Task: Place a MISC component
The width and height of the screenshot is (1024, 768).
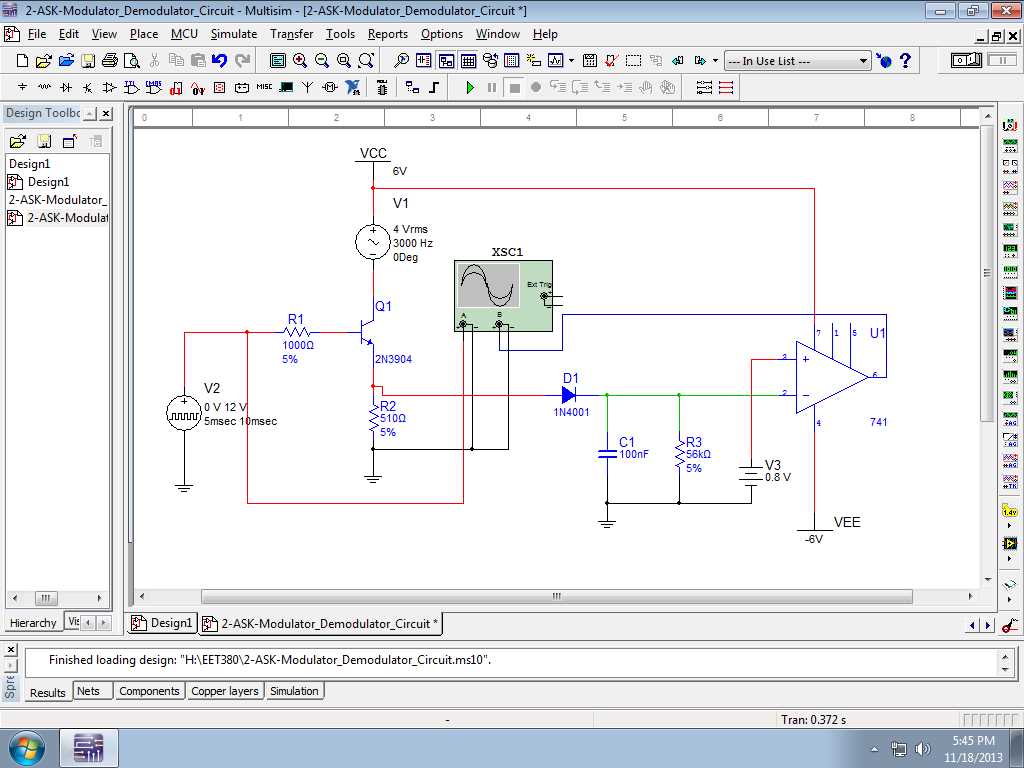Action: pyautogui.click(x=264, y=86)
